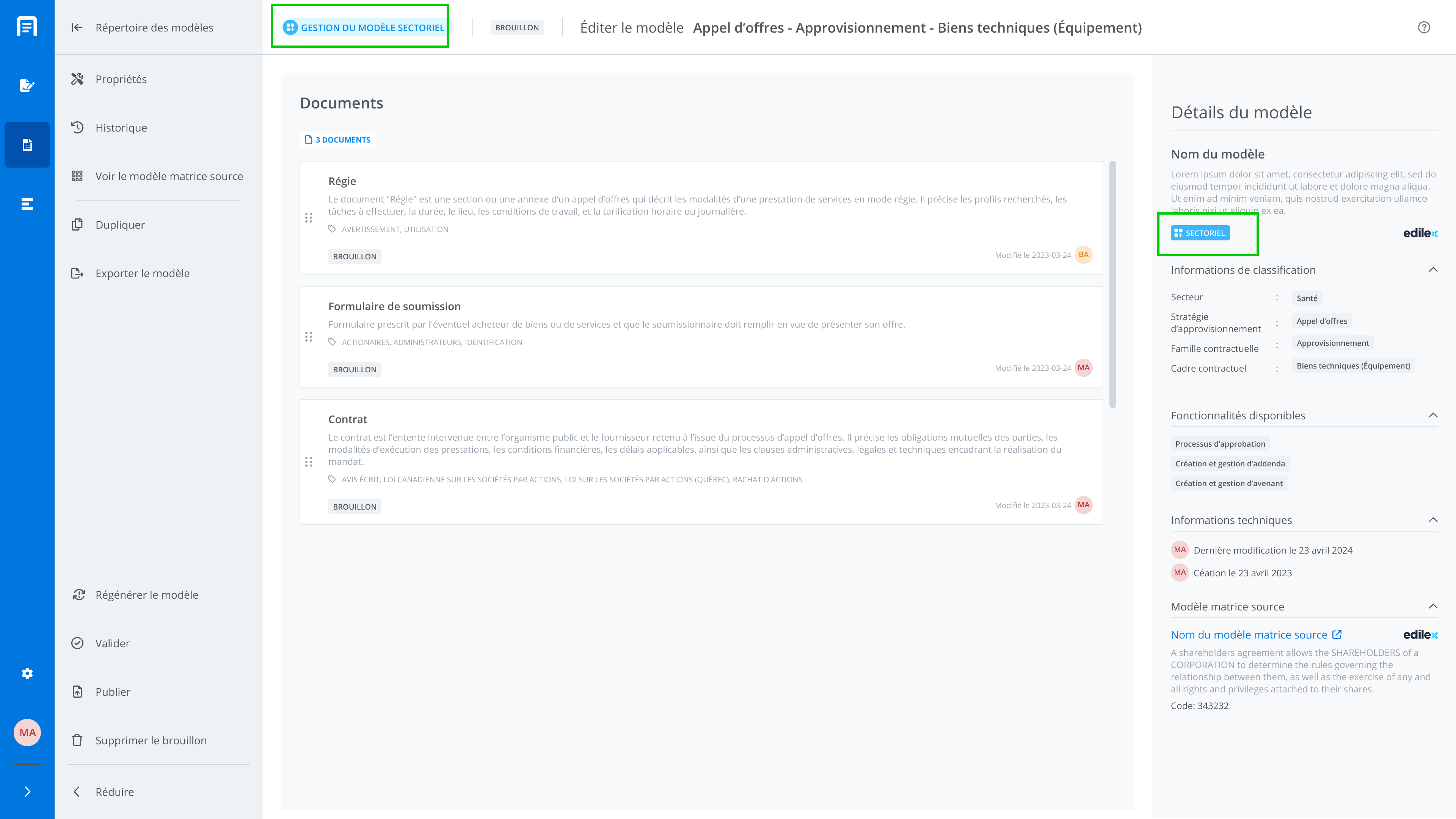Select the list lines icon in sidebar
1456x819 pixels.
[27, 204]
